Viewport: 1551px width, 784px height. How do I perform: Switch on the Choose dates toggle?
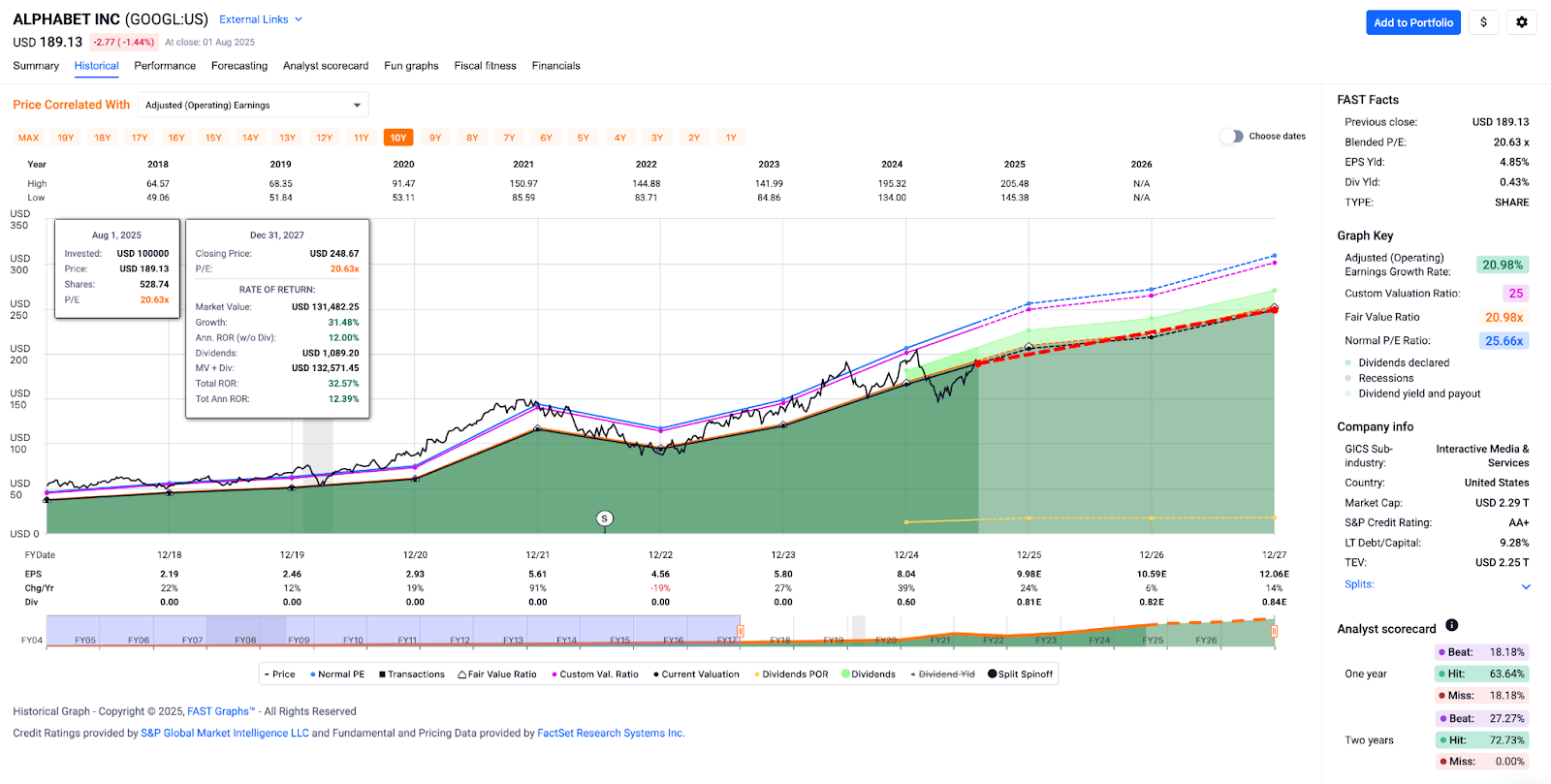click(1231, 137)
